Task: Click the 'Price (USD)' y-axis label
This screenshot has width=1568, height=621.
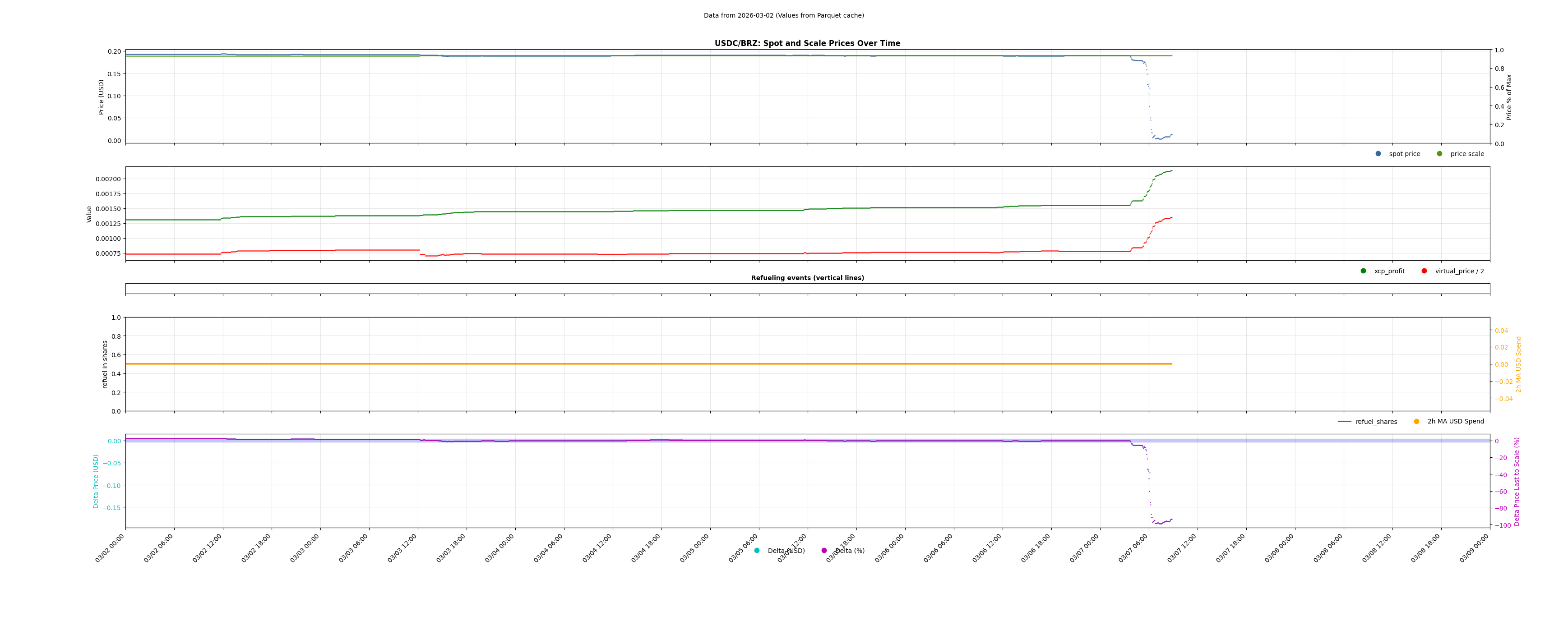Action: pyautogui.click(x=102, y=97)
